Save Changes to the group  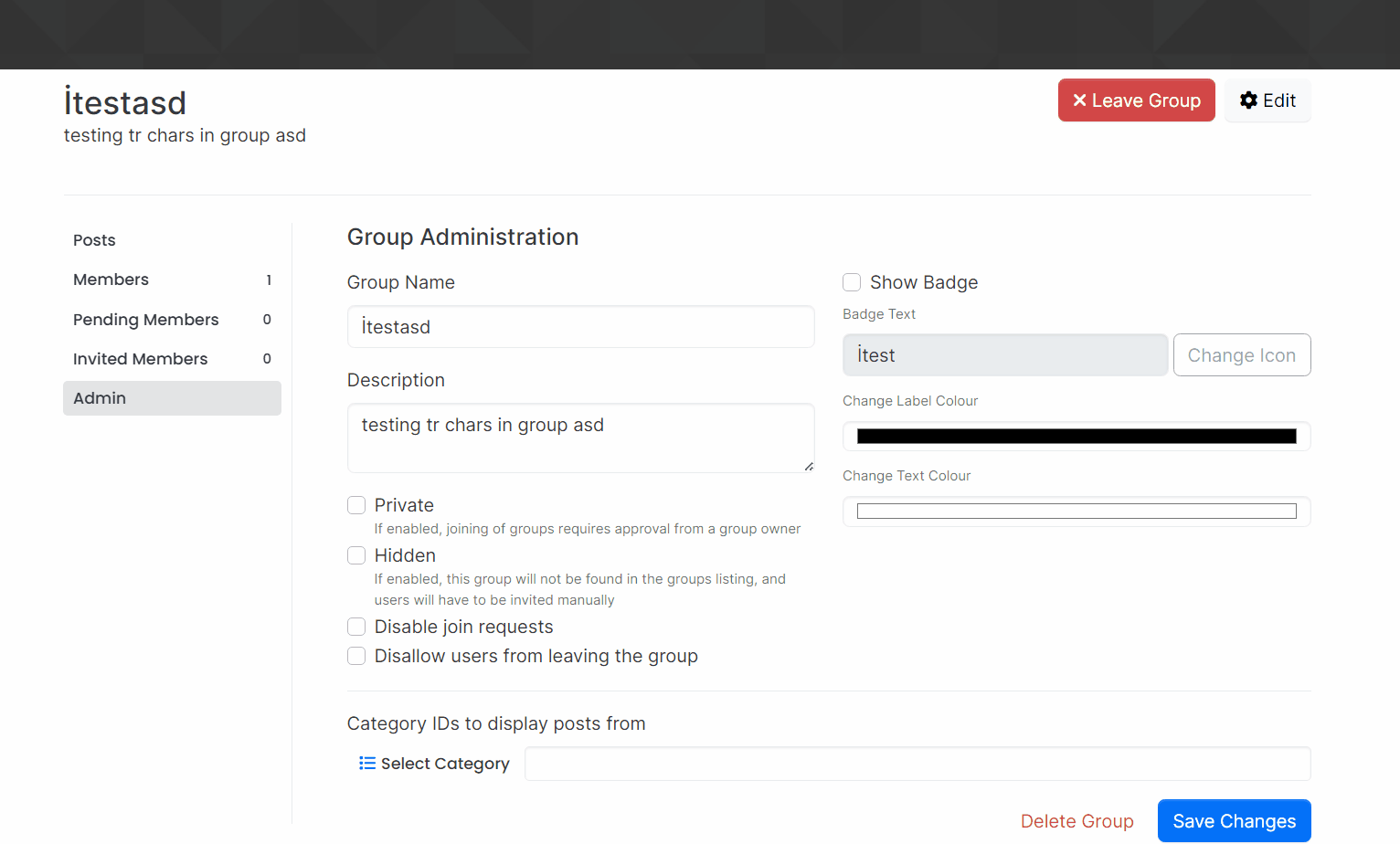tap(1234, 821)
